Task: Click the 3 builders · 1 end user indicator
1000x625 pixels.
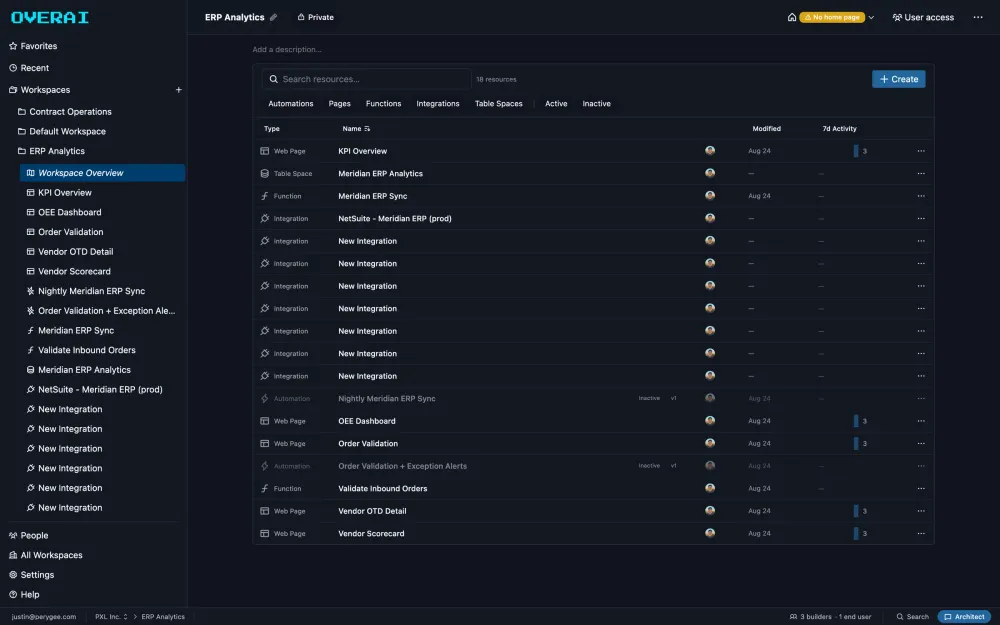Action: (x=830, y=617)
